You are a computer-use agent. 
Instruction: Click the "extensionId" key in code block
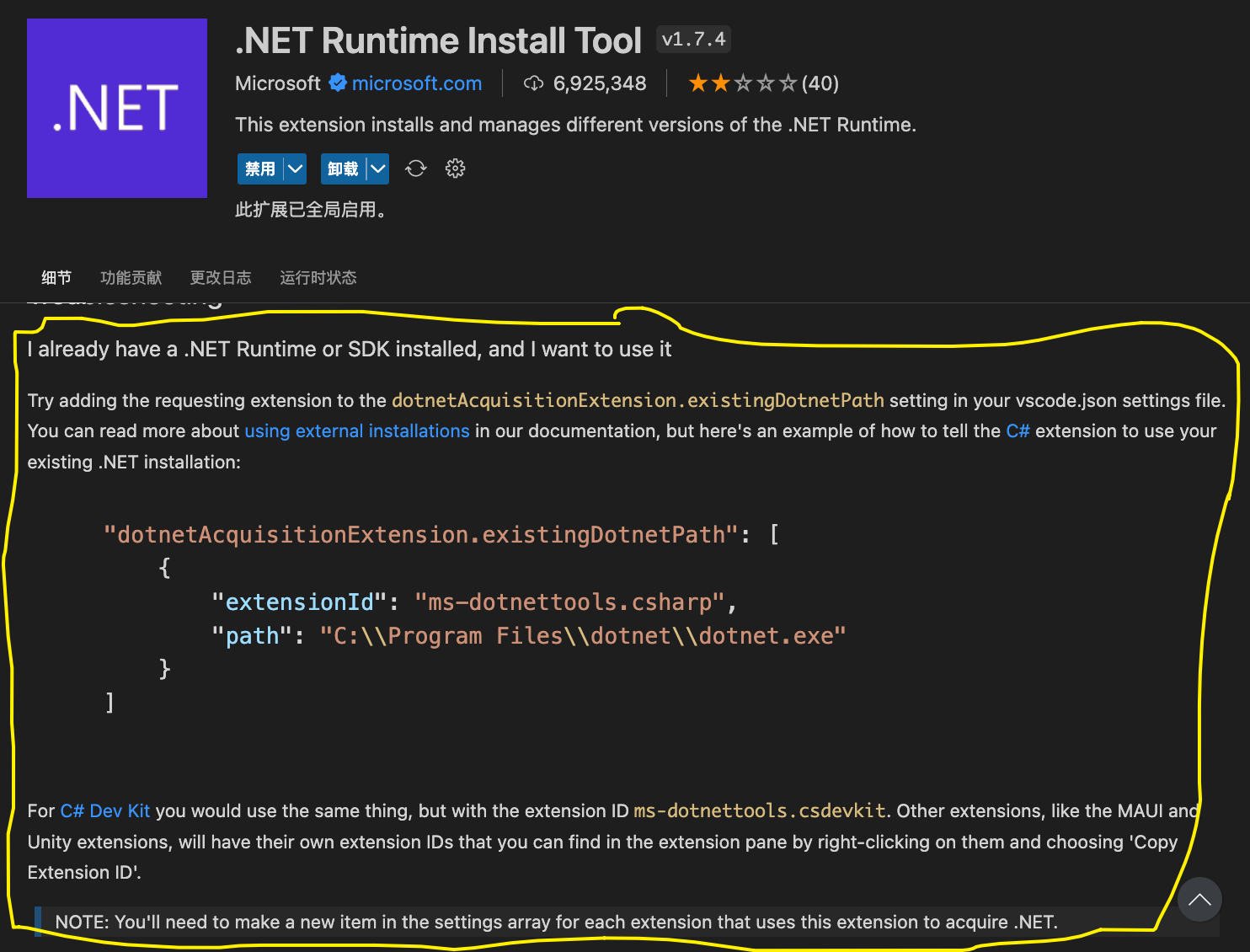pos(299,602)
